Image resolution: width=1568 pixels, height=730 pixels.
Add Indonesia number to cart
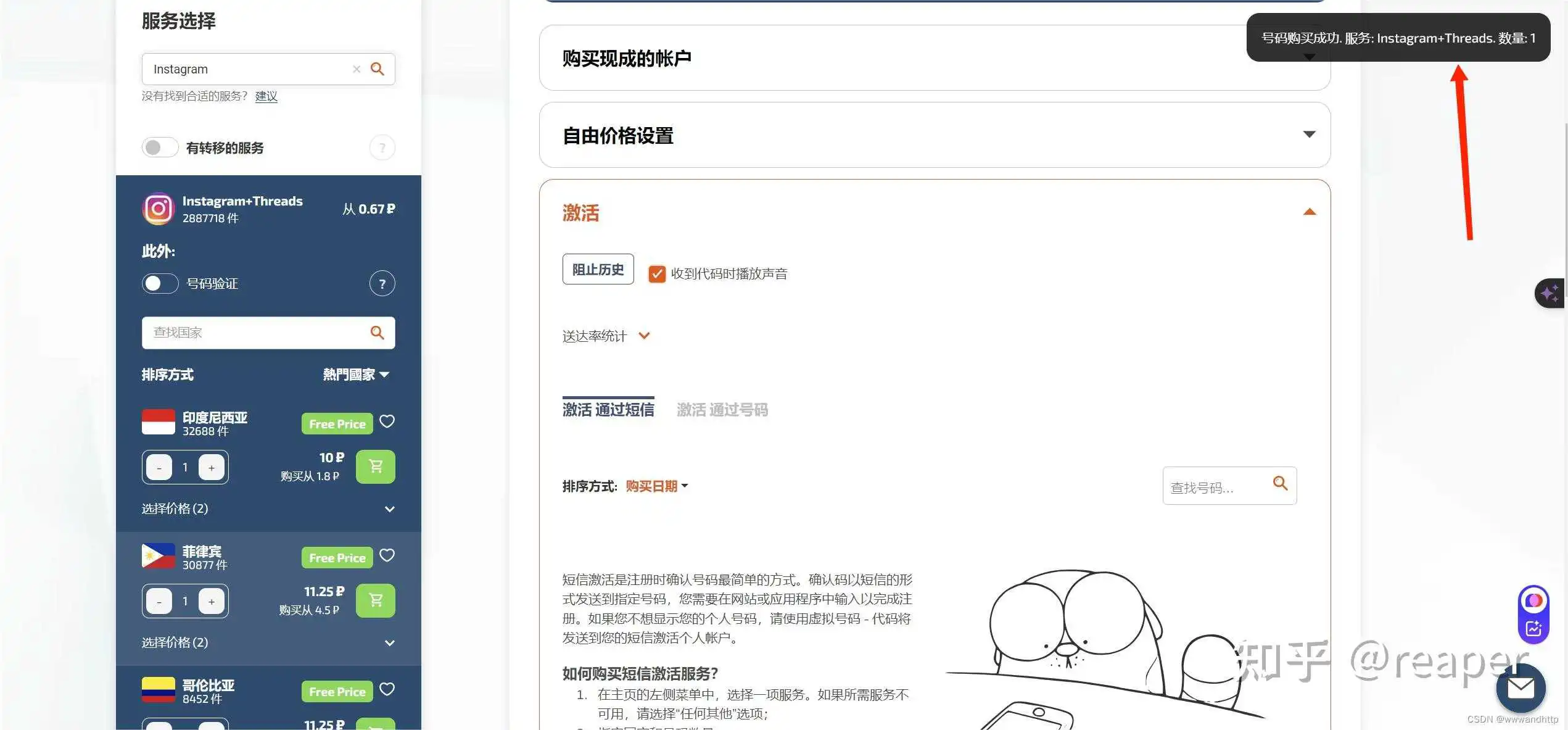pyautogui.click(x=375, y=467)
